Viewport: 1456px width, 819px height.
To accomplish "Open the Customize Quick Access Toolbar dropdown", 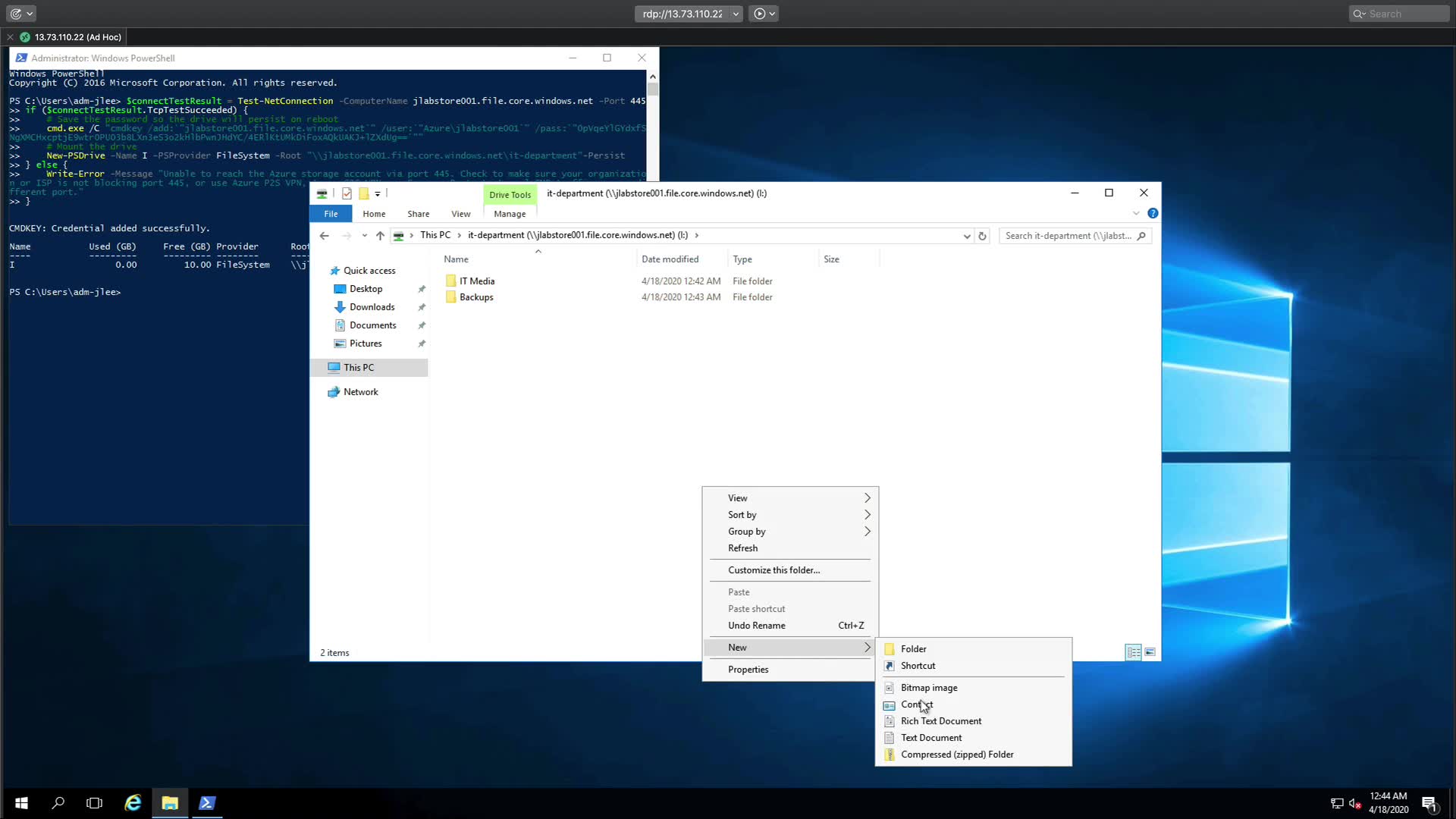I will (378, 193).
